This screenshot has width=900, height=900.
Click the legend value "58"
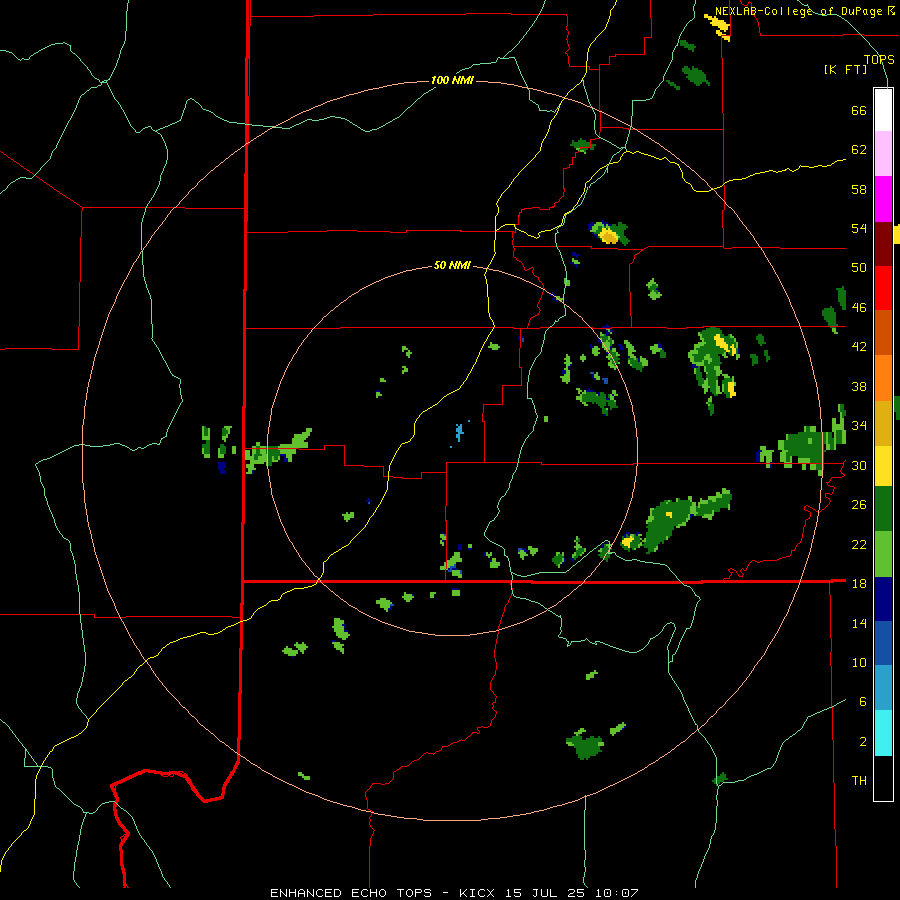tap(859, 189)
